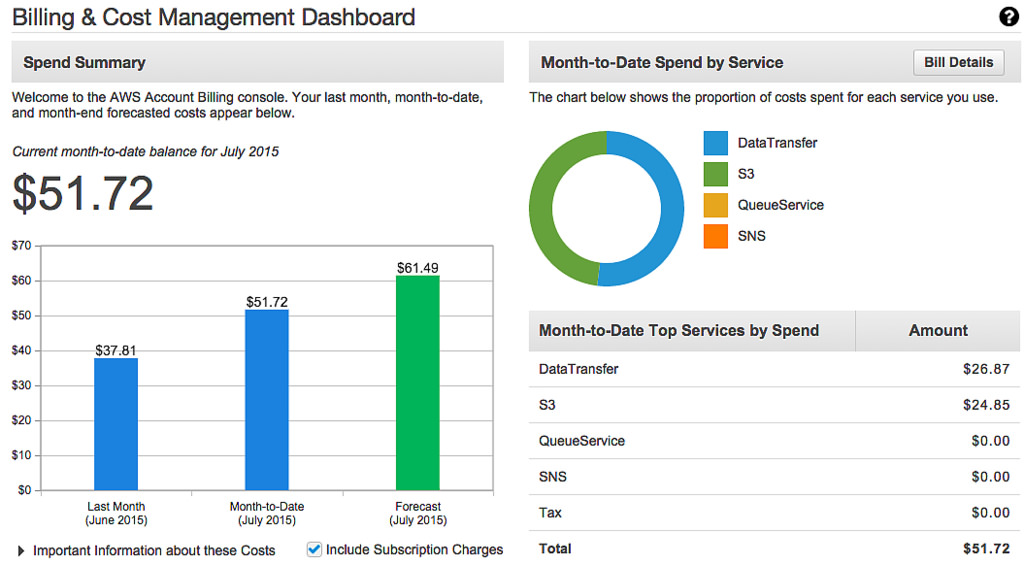The image size is (1024, 565).
Task: Select QueueService row in services table
Action: click(775, 441)
